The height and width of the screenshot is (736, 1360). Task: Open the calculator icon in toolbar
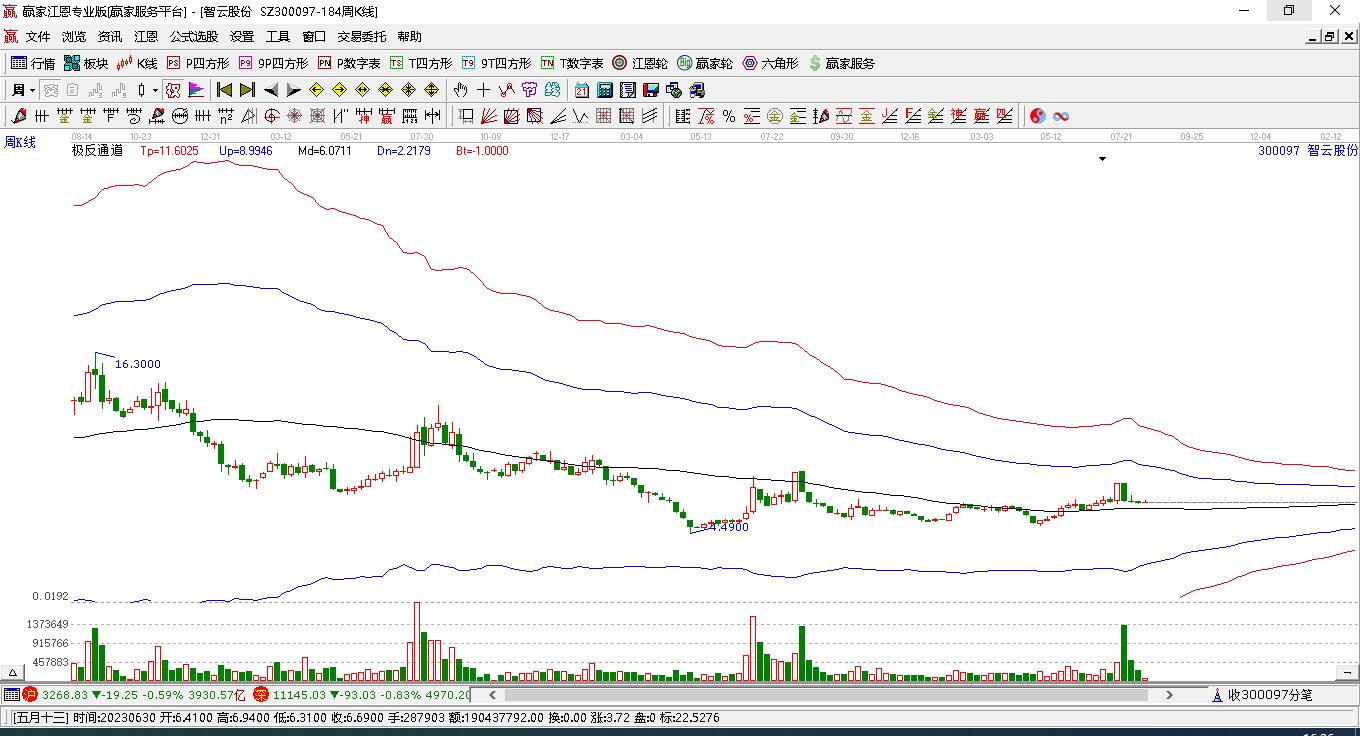(x=604, y=90)
